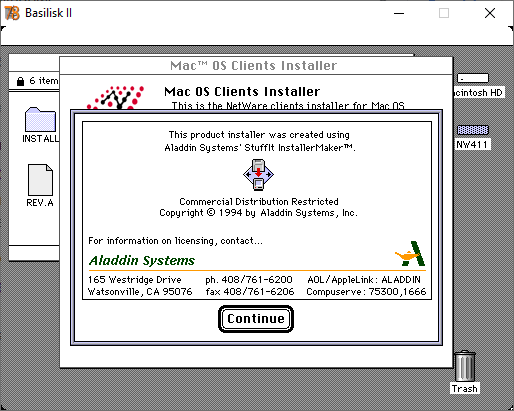Click the Aladdin Systems green heading
514x411 pixels.
pyautogui.click(x=142, y=261)
